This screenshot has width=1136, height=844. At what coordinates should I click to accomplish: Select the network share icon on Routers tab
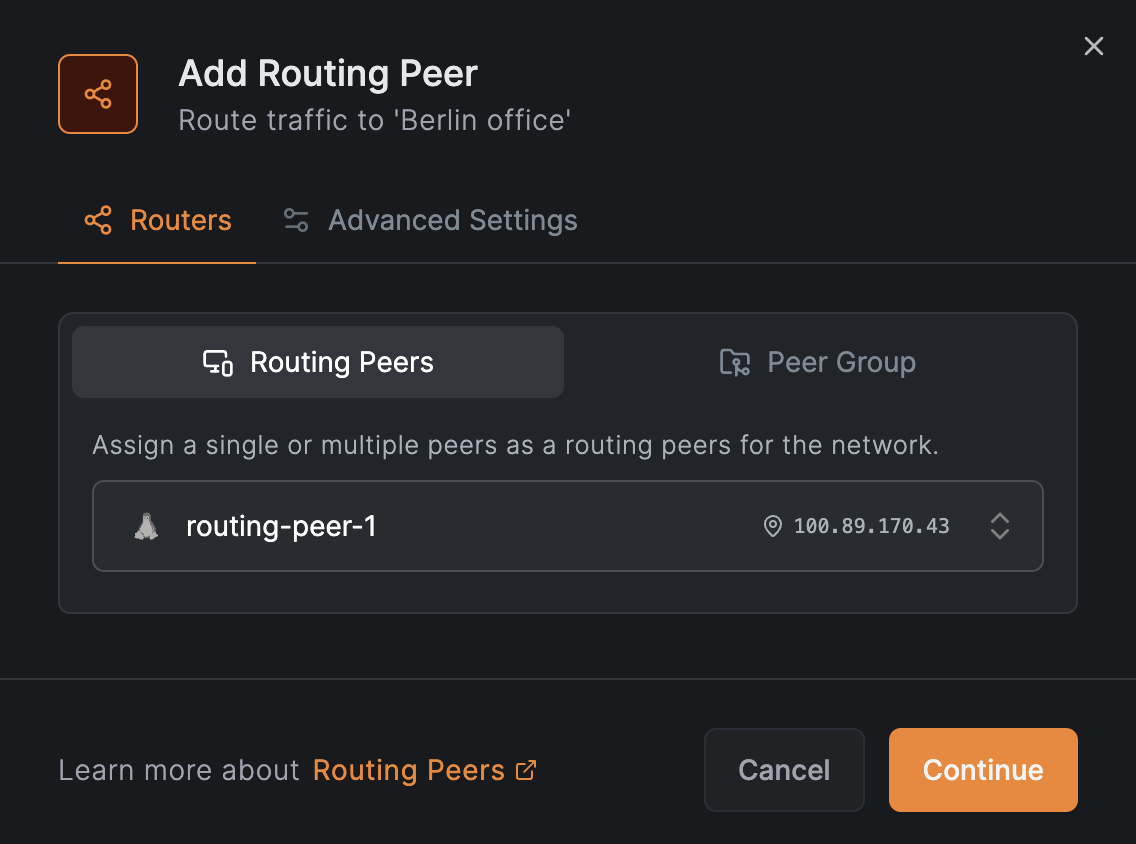(x=98, y=220)
